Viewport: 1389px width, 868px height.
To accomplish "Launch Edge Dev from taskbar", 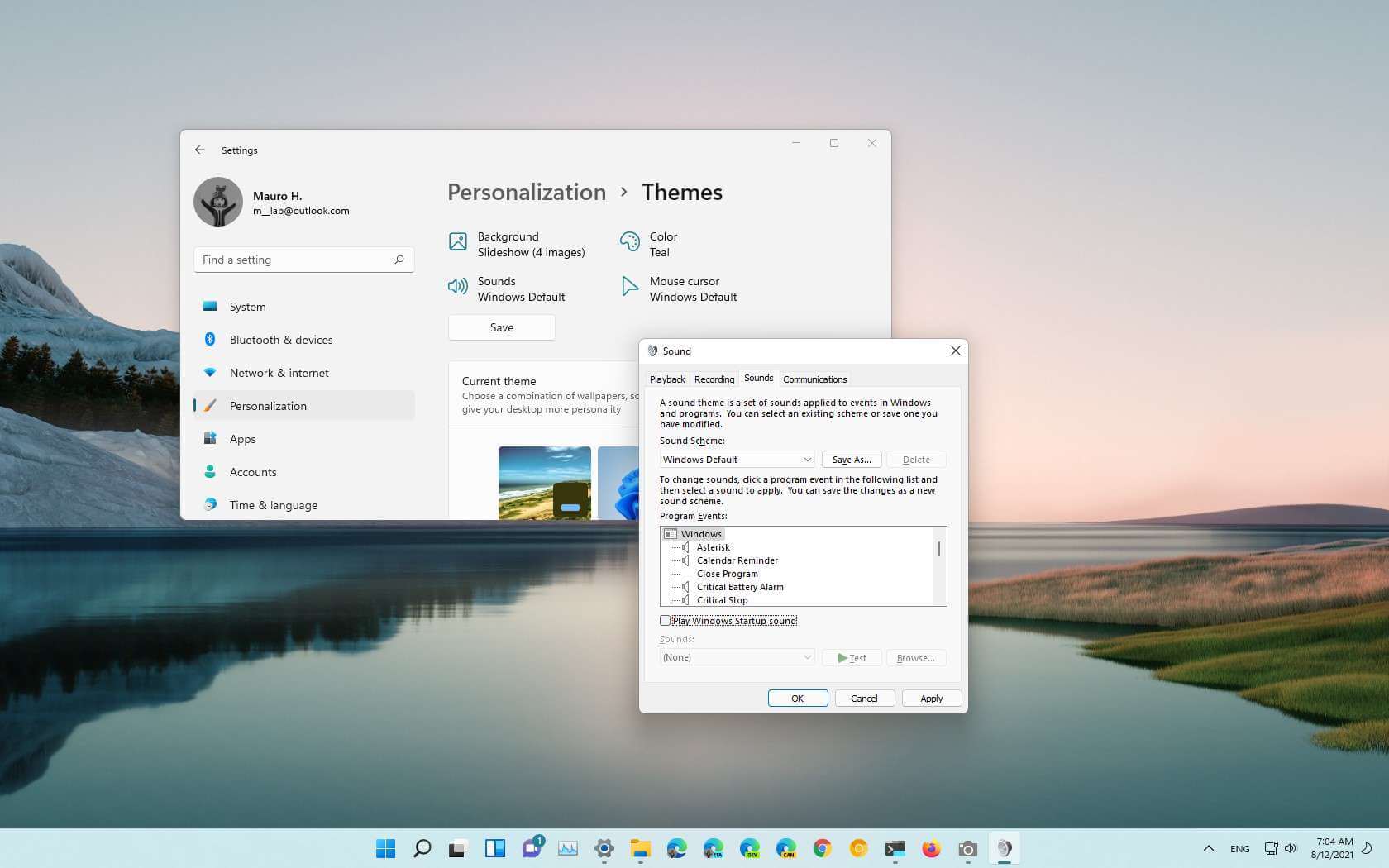I will coord(749,848).
